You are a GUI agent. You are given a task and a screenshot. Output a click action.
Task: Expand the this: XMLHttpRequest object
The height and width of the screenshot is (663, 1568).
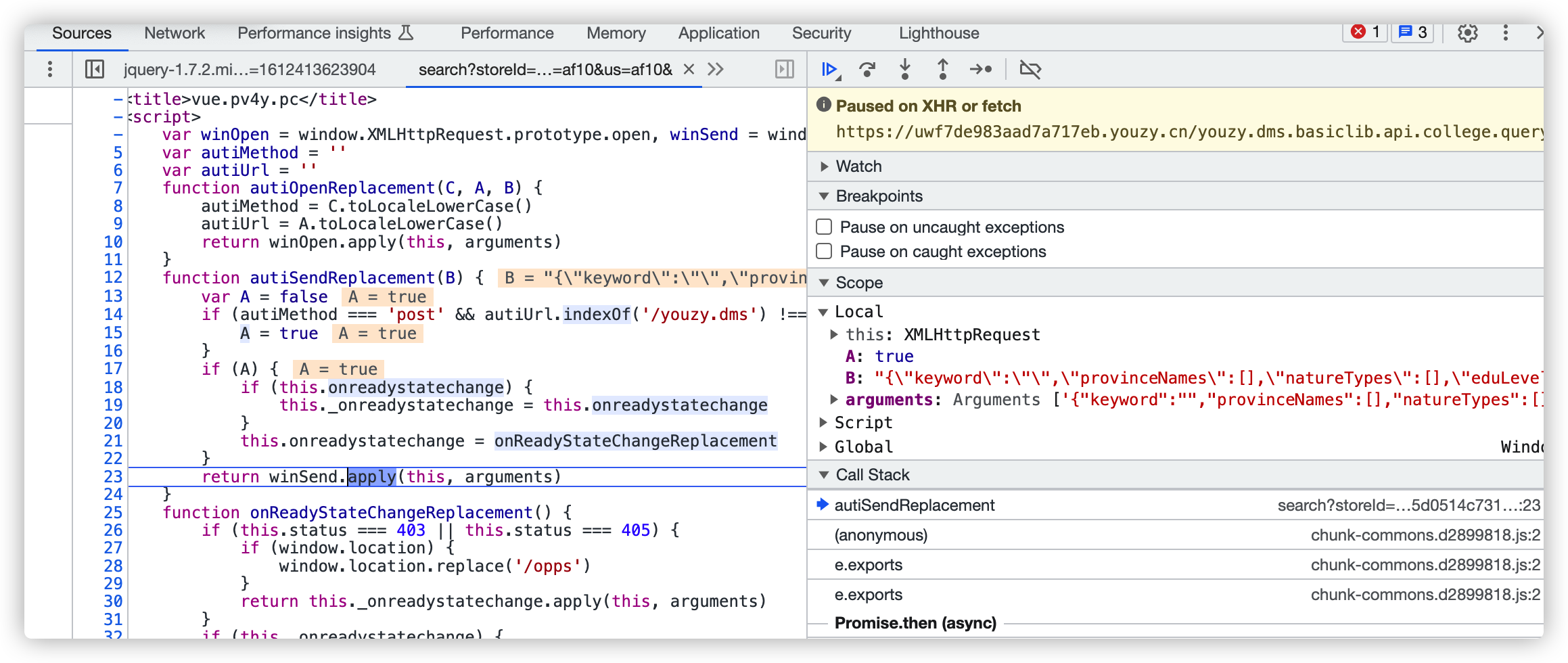click(834, 334)
